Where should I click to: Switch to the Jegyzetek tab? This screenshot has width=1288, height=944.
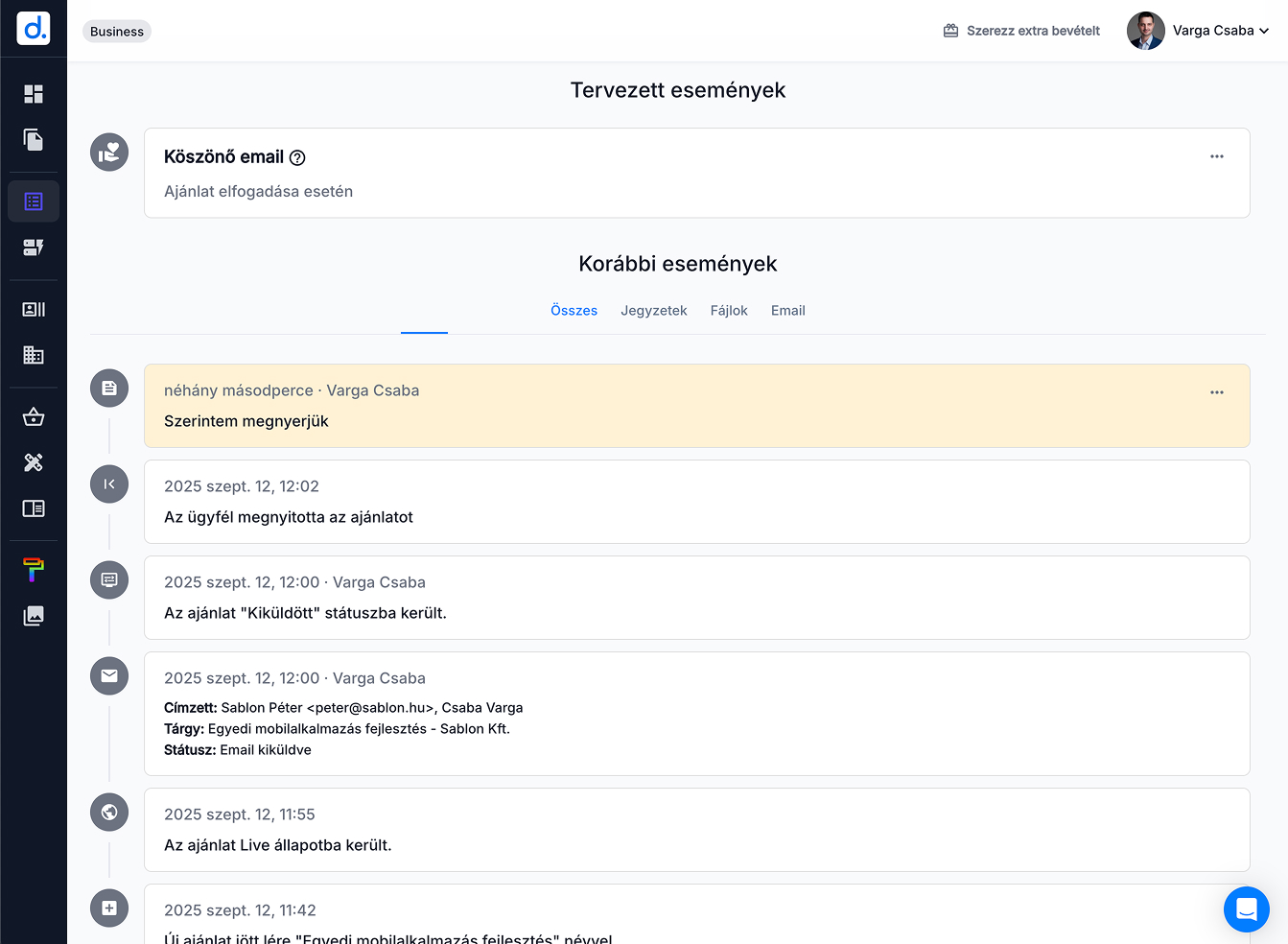coord(653,311)
